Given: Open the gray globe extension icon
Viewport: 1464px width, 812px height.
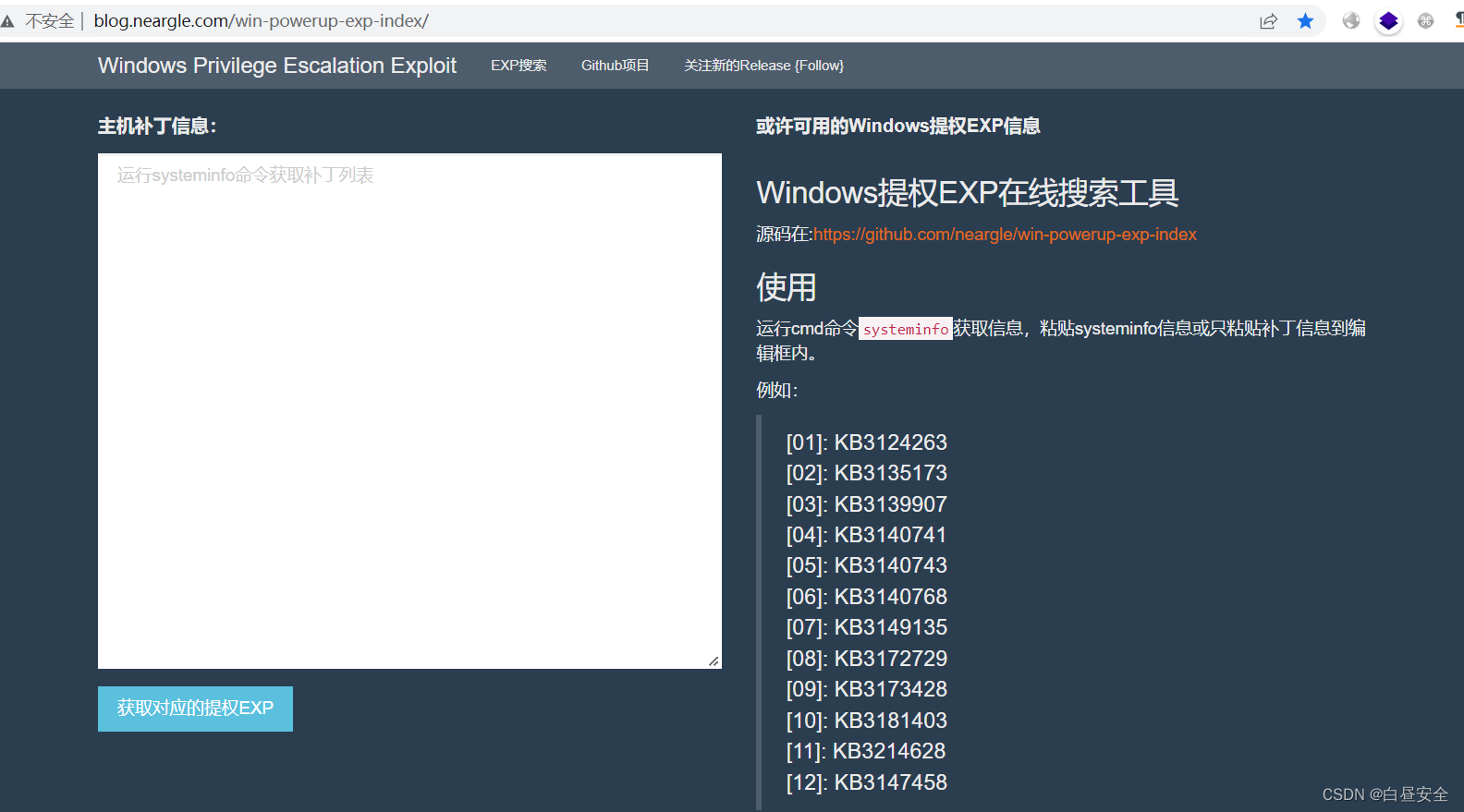Looking at the screenshot, I should 1351,20.
